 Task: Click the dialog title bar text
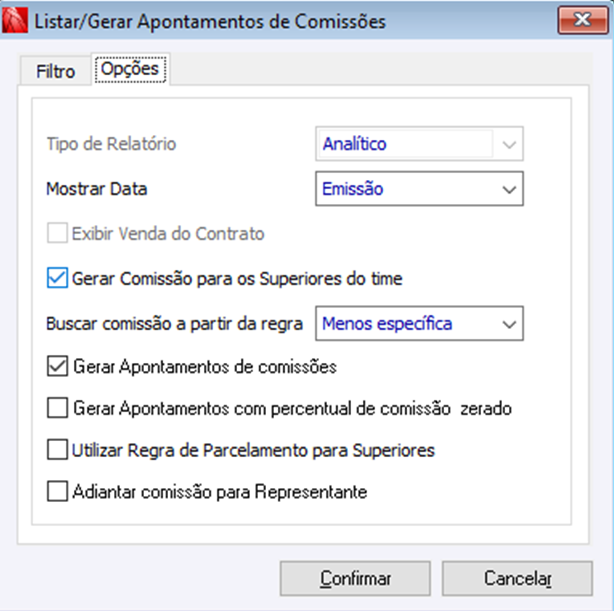210,20
